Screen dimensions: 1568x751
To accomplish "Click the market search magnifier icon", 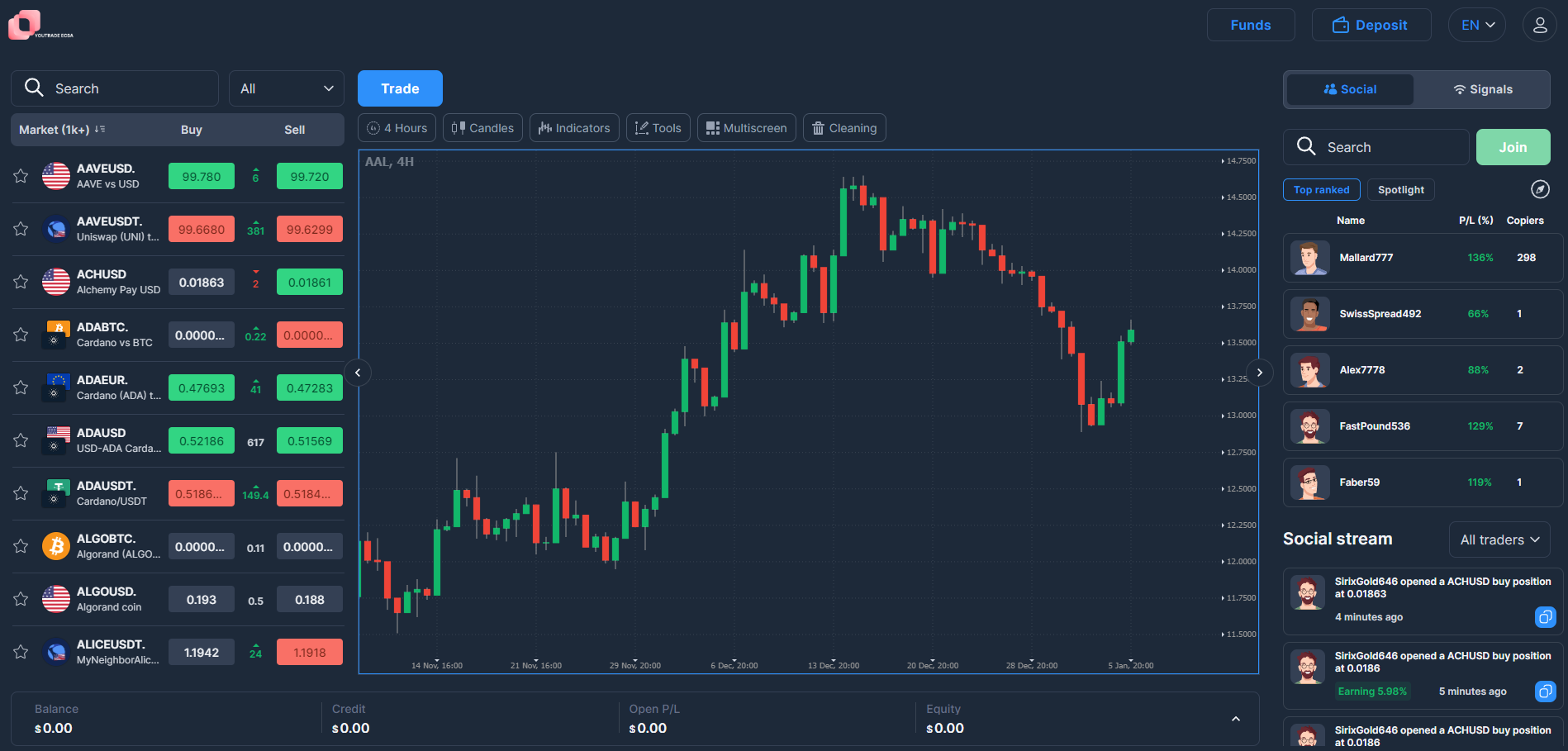I will click(x=34, y=88).
